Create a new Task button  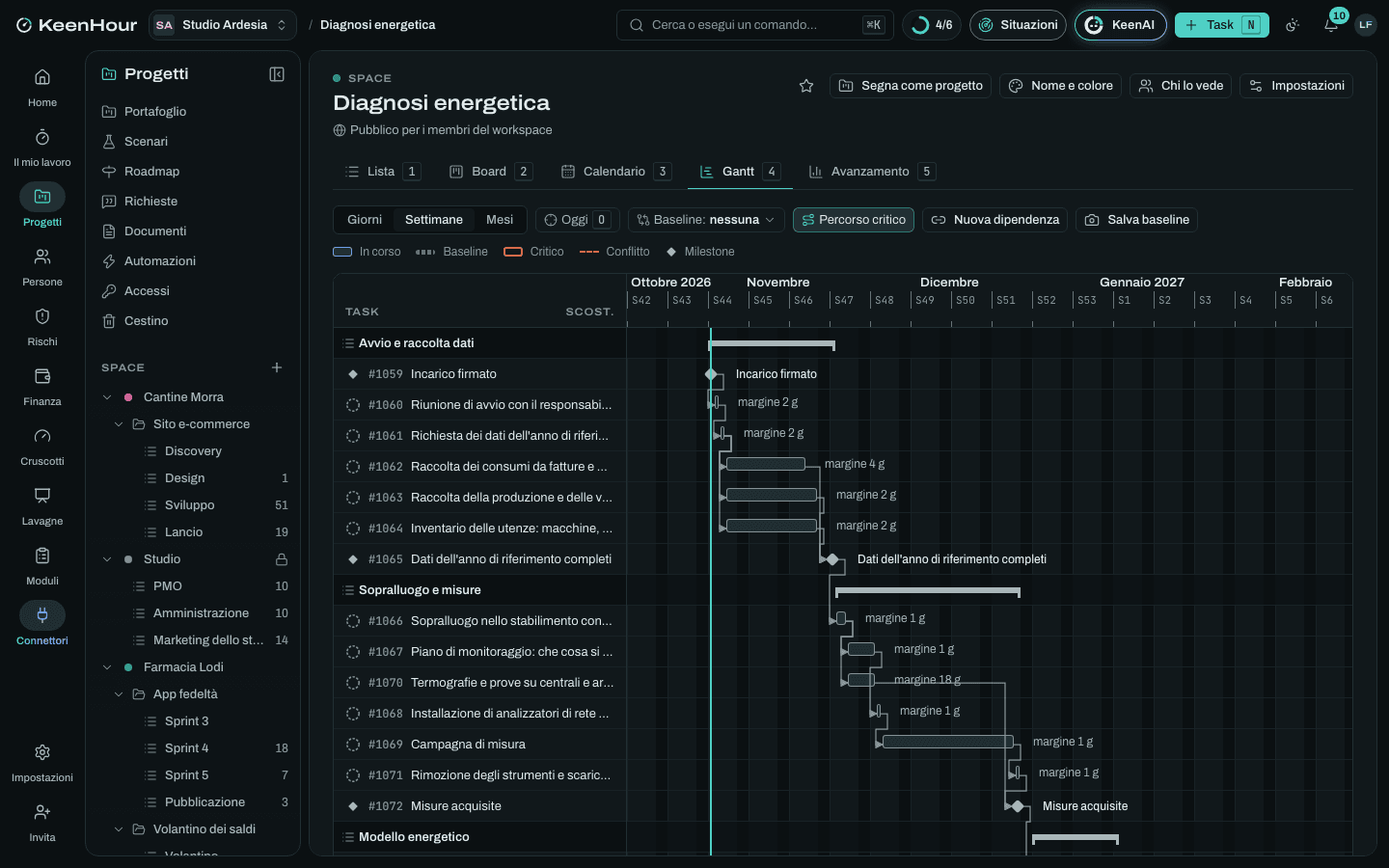pyautogui.click(x=1221, y=25)
